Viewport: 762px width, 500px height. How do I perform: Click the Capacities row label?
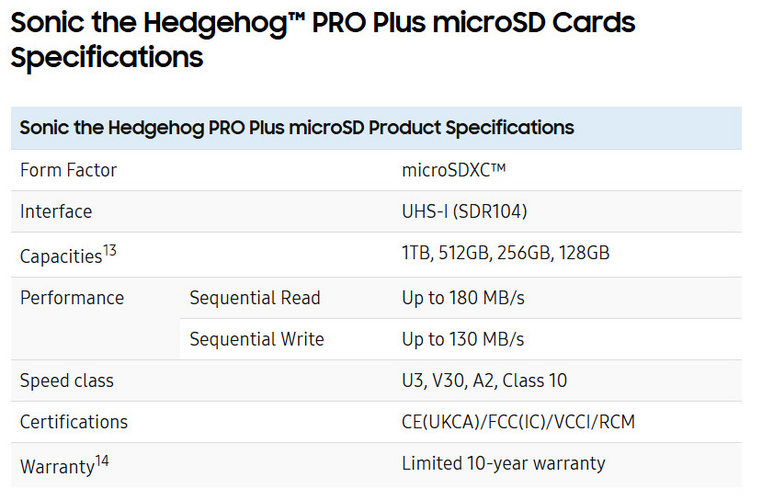tap(61, 256)
